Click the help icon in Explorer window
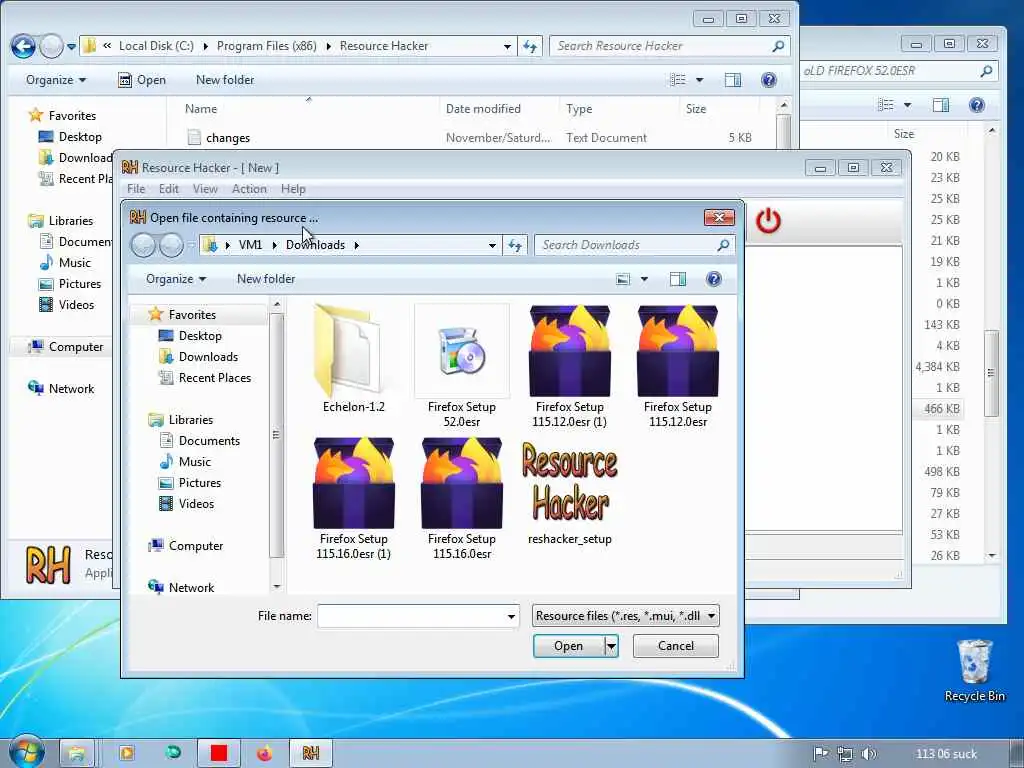This screenshot has height=768, width=1024. [x=769, y=80]
